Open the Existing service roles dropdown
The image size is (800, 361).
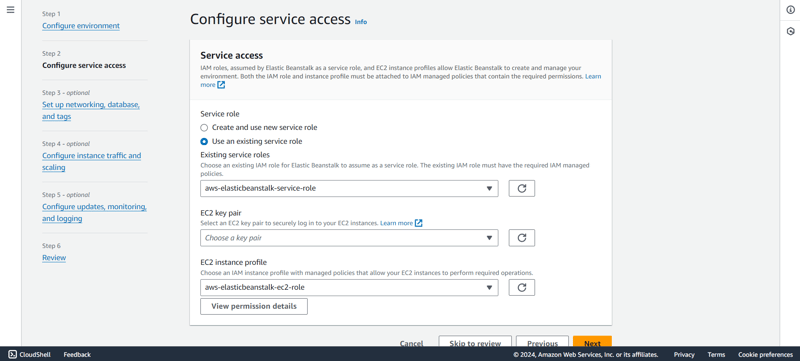[x=349, y=188]
